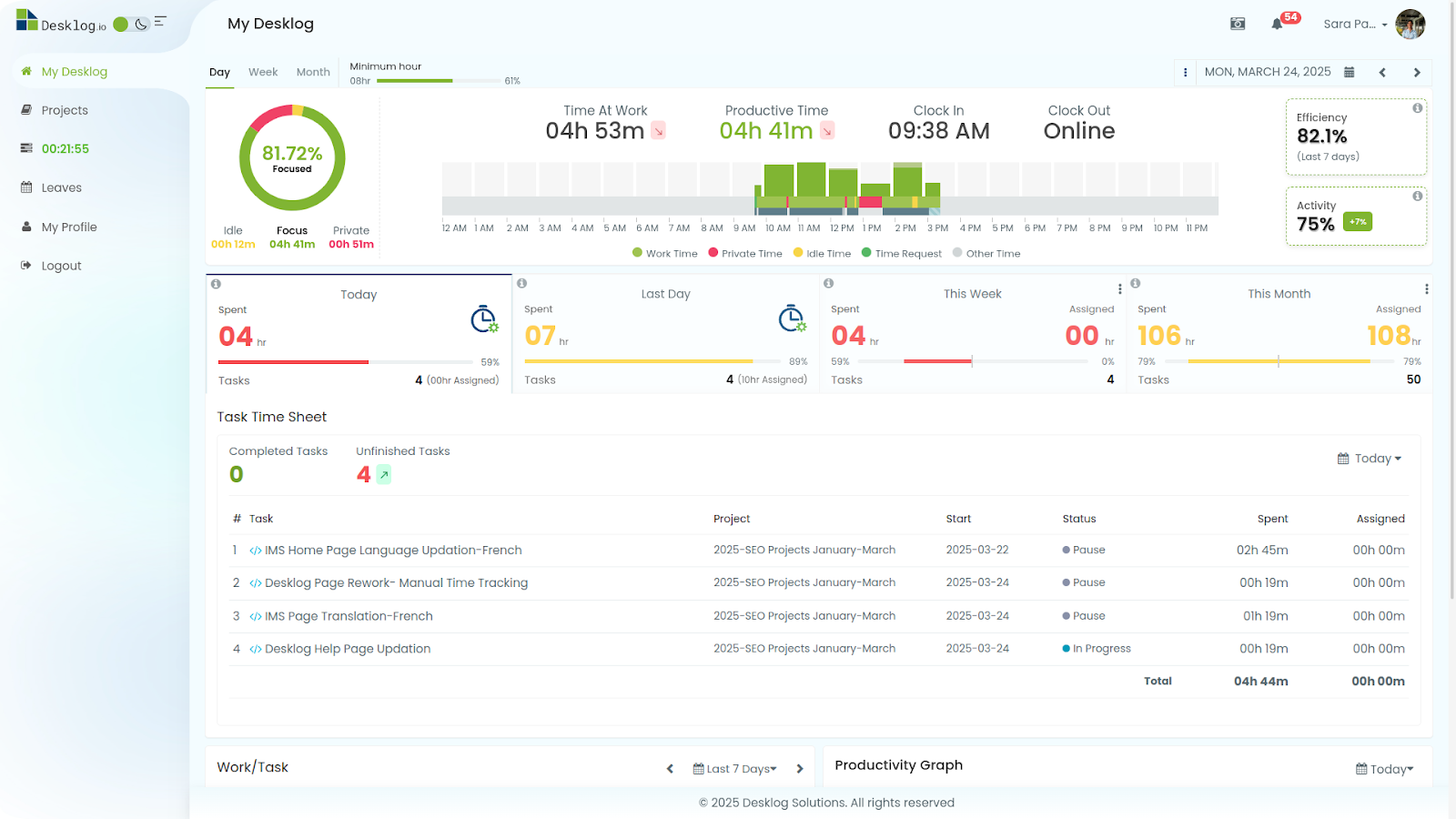Click the Desklog.io logo
This screenshot has width=1456, height=819.
pyautogui.click(x=61, y=21)
